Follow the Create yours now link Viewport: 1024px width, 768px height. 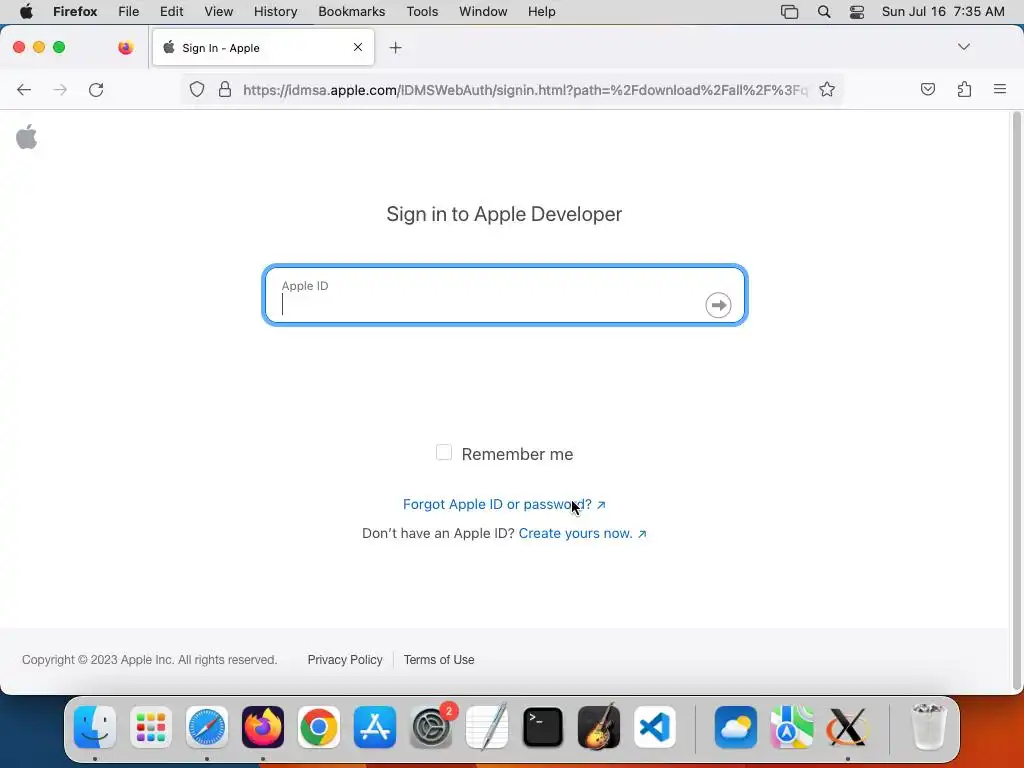coord(583,534)
